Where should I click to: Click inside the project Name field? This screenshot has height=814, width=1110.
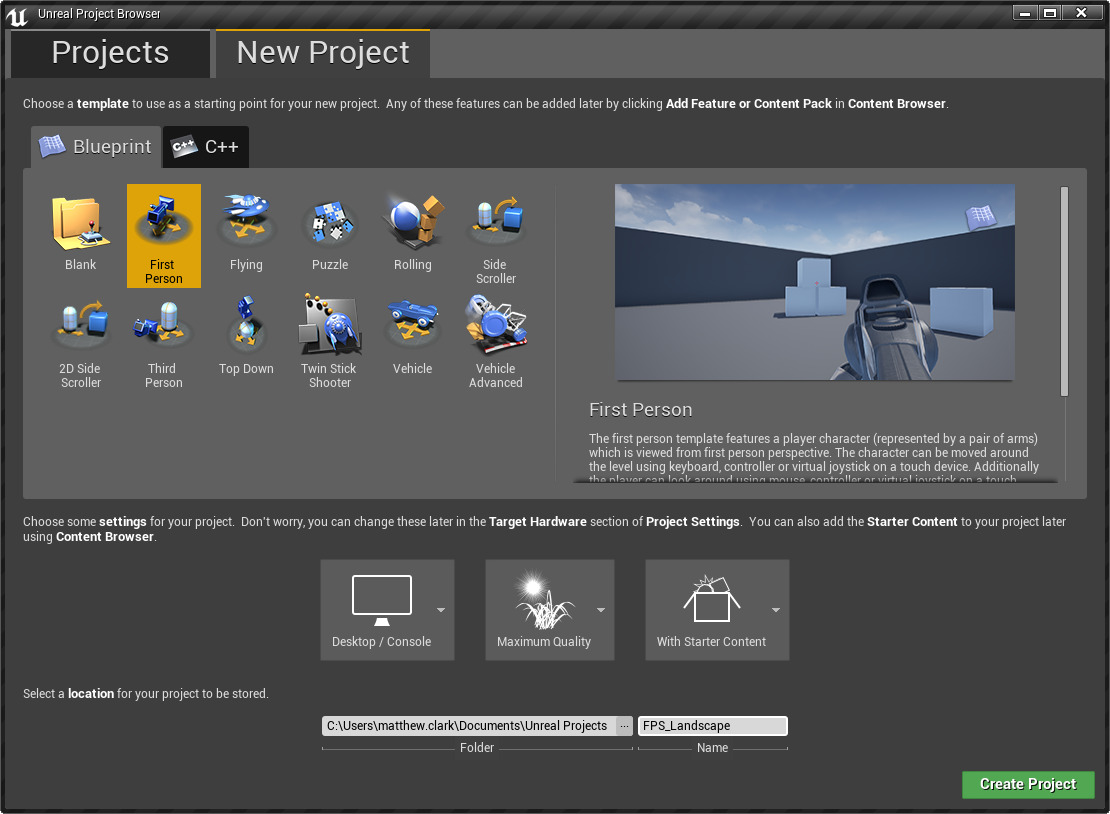[x=712, y=725]
